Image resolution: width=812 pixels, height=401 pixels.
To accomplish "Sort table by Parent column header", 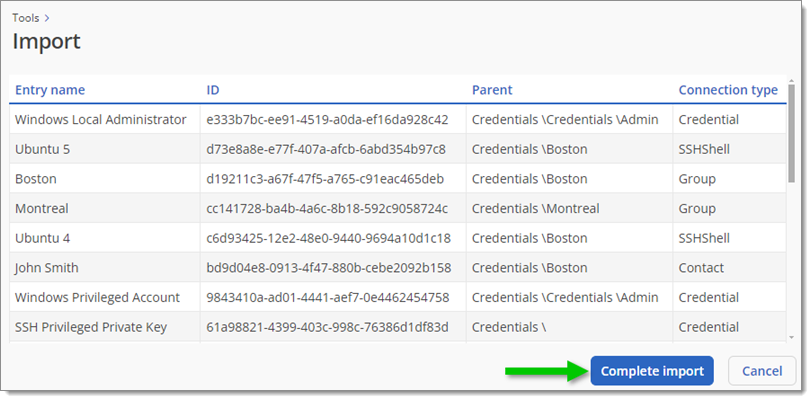I will (492, 90).
